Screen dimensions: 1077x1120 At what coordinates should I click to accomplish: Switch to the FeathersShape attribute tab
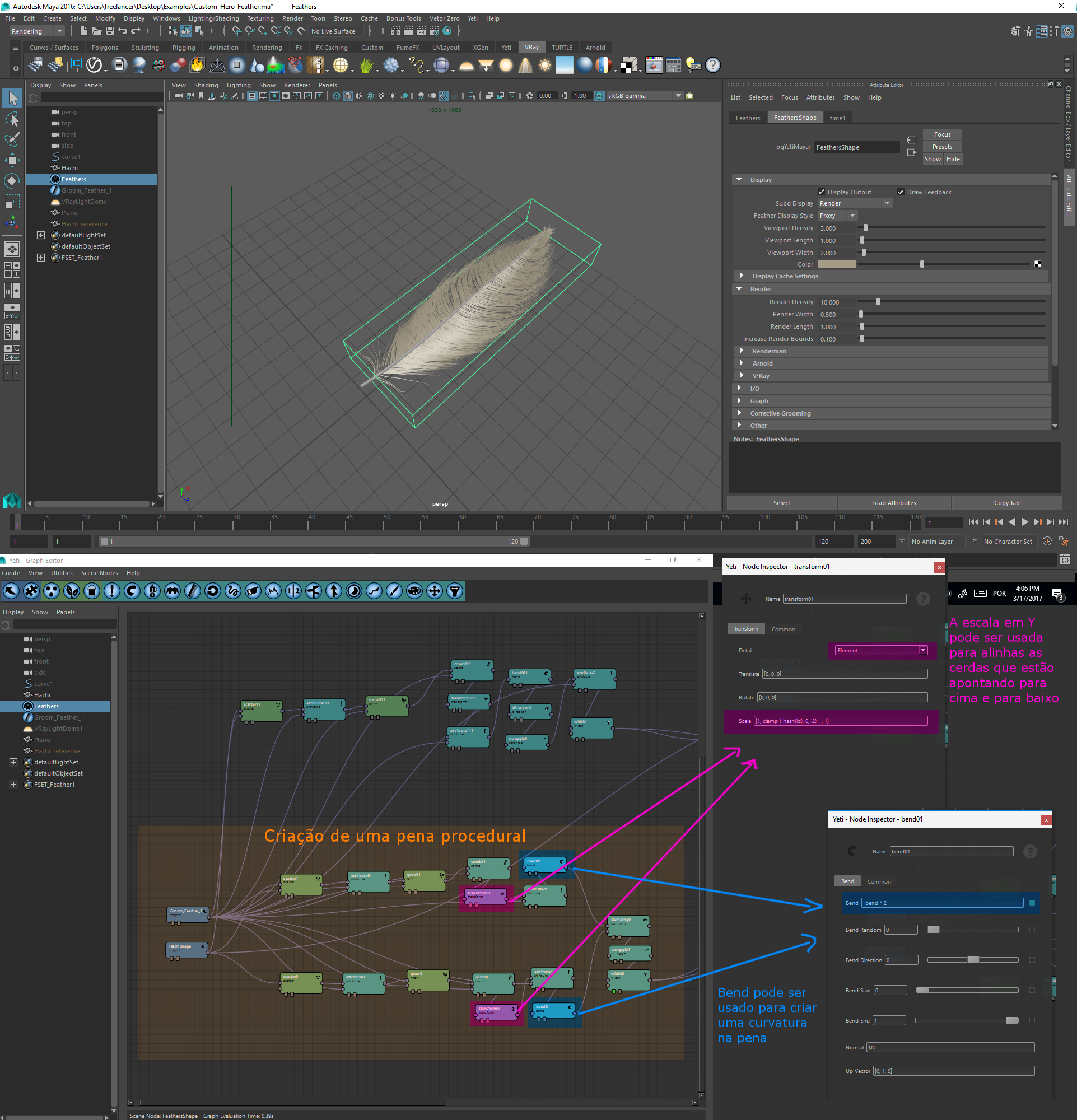coord(795,118)
